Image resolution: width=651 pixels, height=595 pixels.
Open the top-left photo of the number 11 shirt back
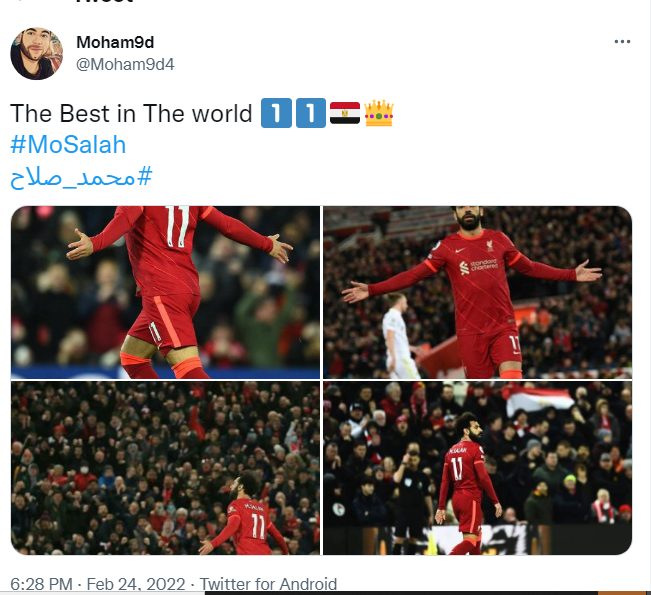pyautogui.click(x=165, y=292)
